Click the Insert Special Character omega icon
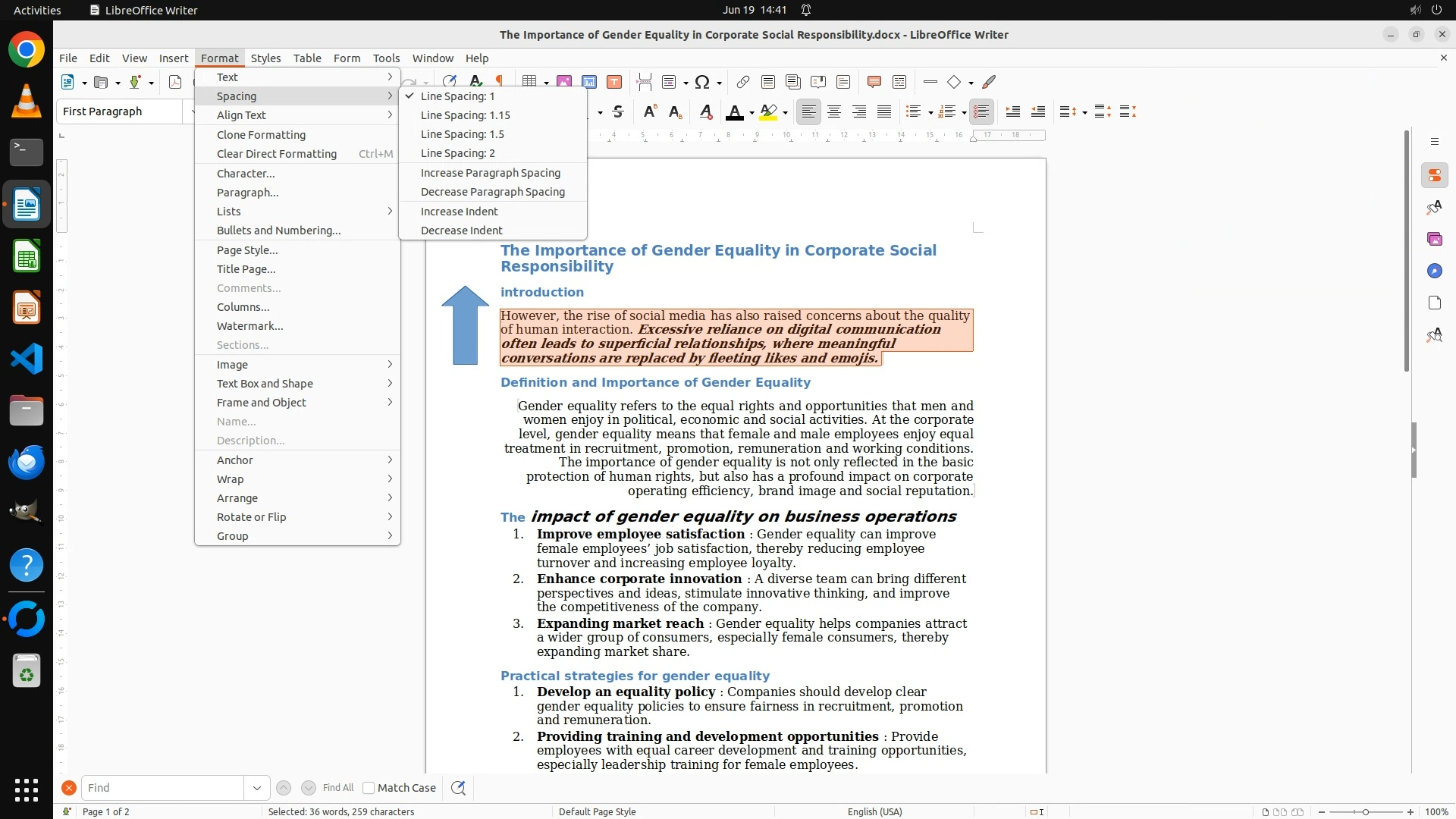The image size is (1456, 819). click(702, 82)
